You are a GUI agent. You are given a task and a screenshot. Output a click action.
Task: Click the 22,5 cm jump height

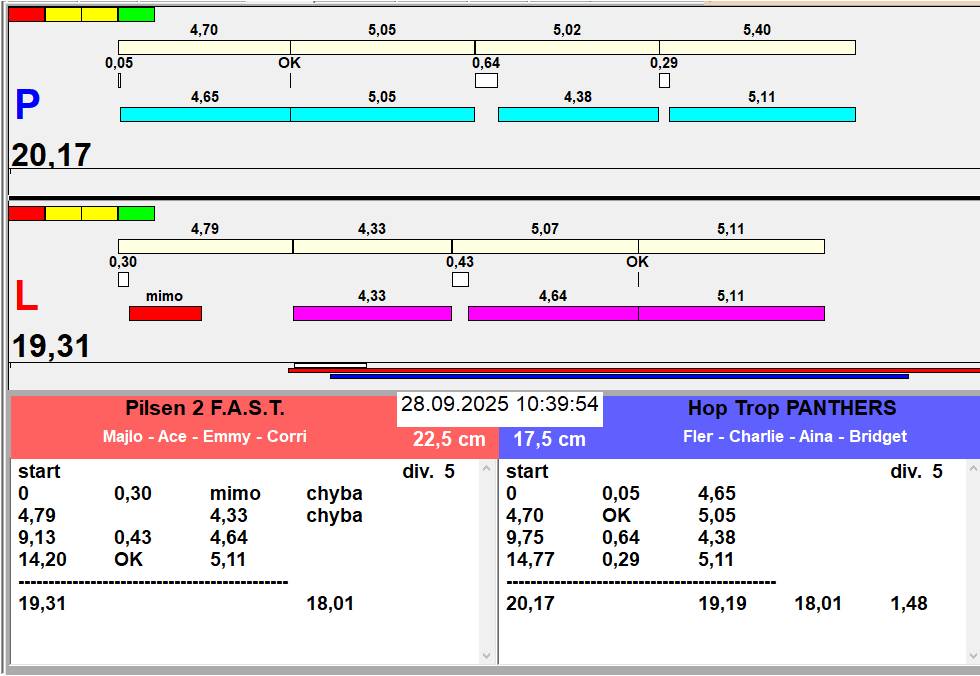click(449, 439)
